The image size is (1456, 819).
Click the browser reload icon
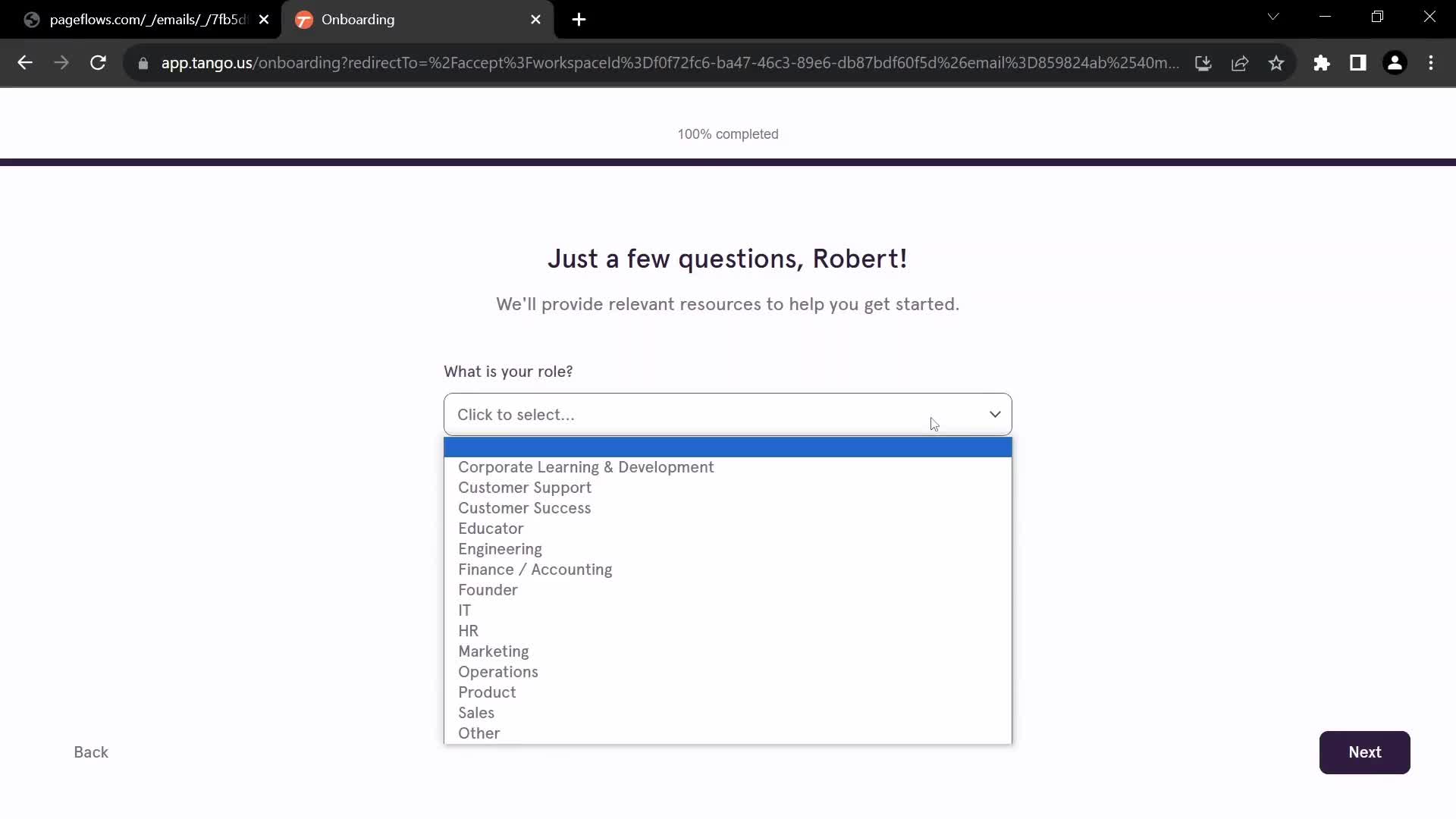[x=98, y=63]
